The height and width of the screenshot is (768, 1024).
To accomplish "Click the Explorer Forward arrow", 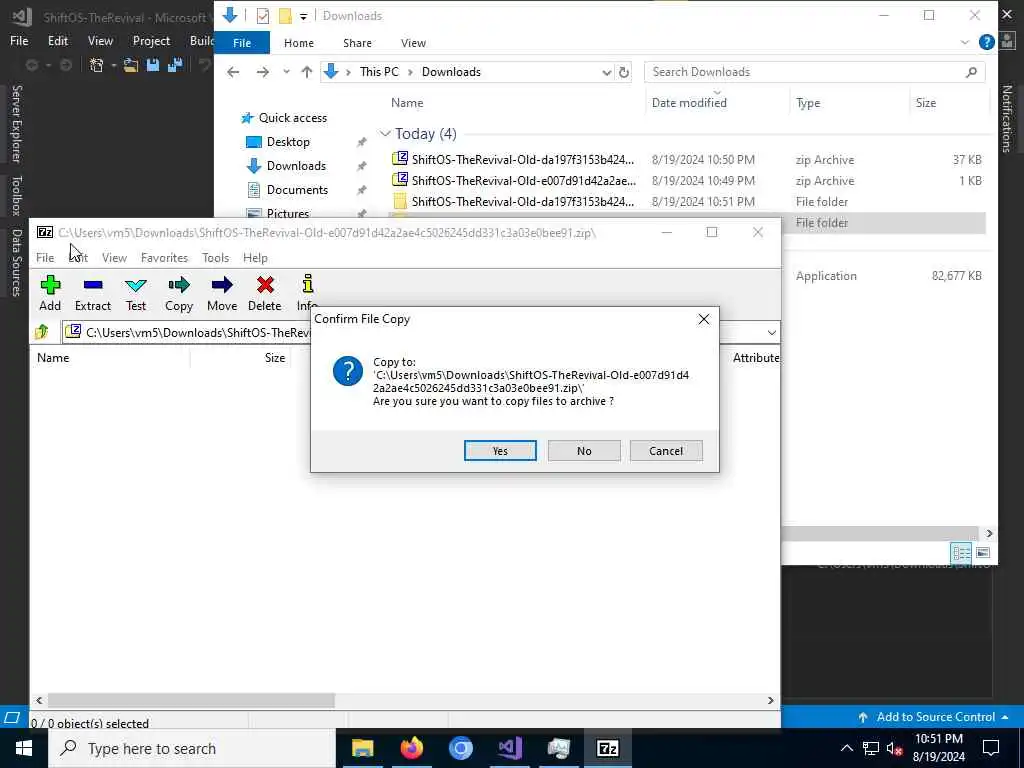I will click(x=263, y=72).
